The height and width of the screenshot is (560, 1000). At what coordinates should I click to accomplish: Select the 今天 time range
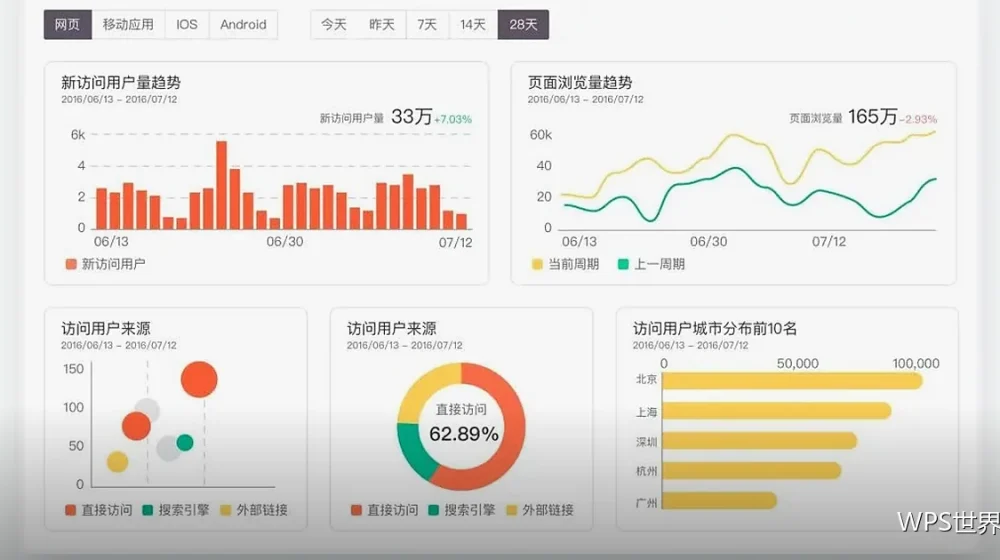(x=334, y=25)
